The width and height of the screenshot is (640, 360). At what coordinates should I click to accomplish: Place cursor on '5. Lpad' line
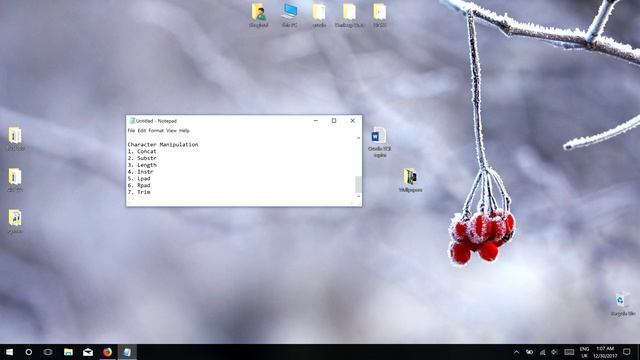click(139, 178)
